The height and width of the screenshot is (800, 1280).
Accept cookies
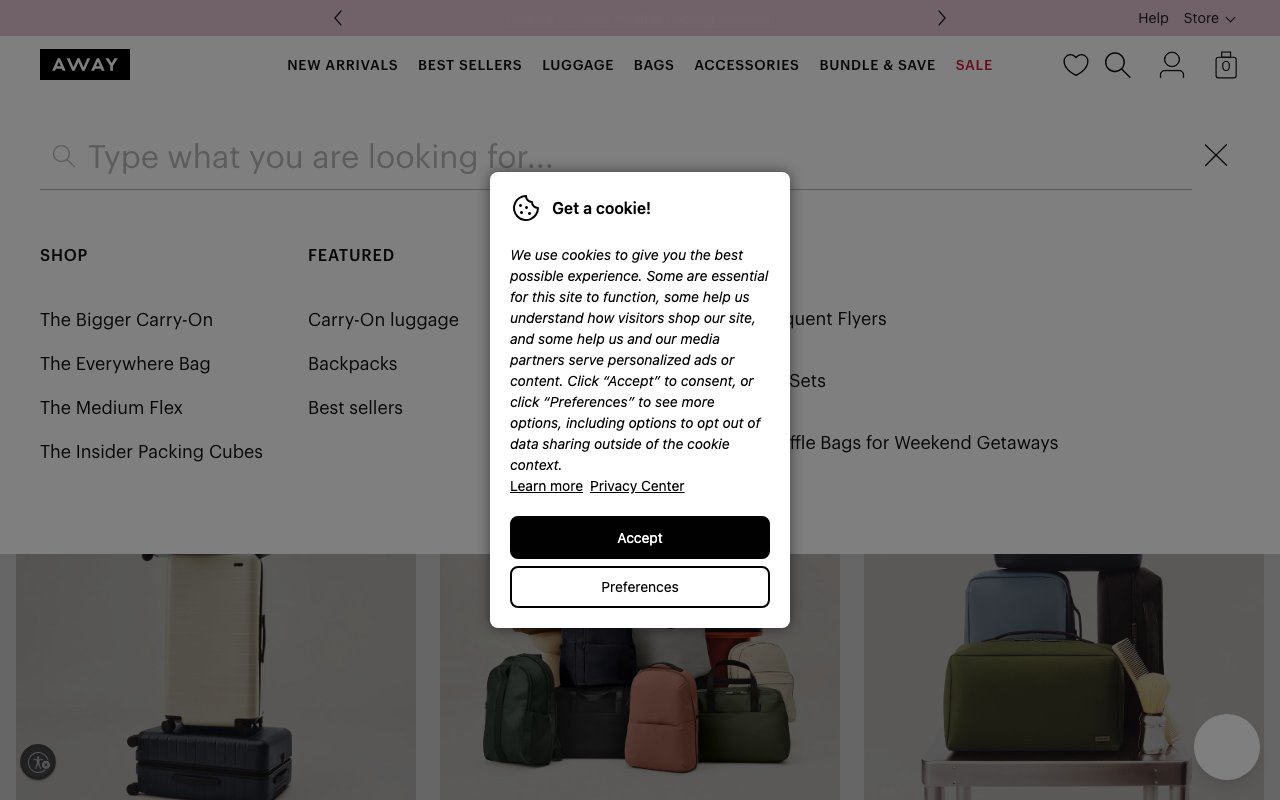[640, 538]
